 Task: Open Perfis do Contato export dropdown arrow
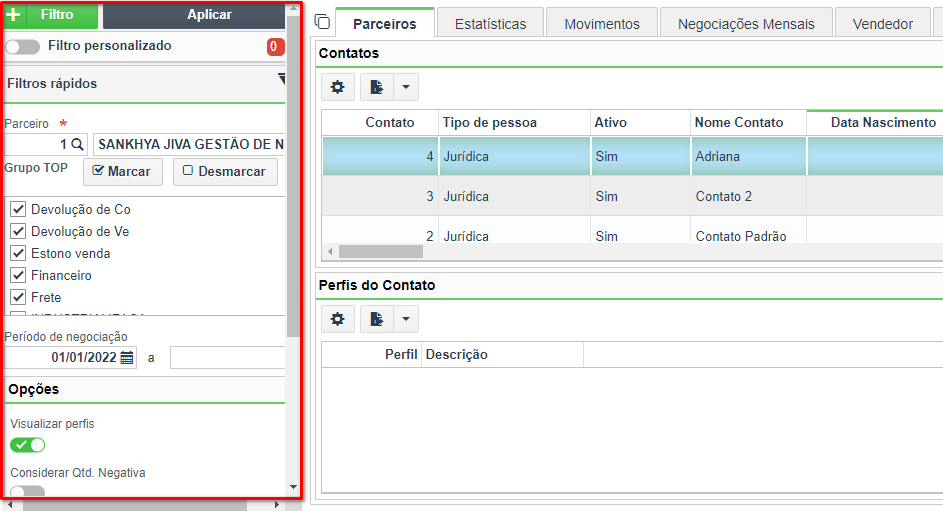pyautogui.click(x=406, y=319)
